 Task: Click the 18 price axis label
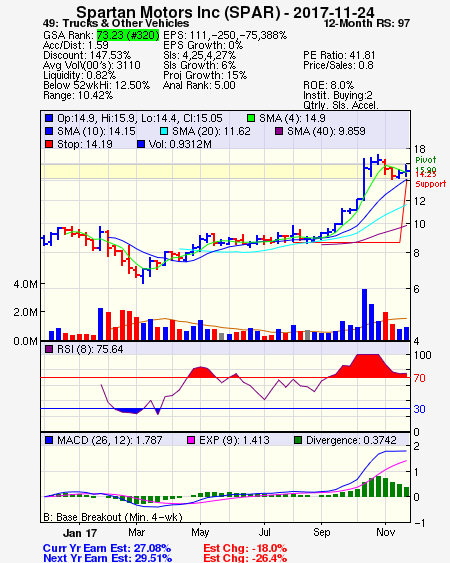(x=419, y=149)
